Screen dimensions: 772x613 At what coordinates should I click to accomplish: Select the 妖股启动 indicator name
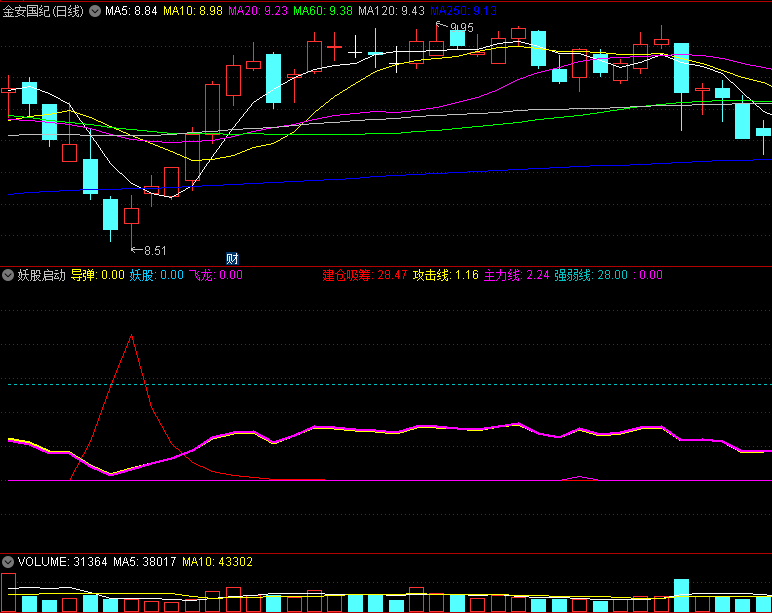(42, 275)
